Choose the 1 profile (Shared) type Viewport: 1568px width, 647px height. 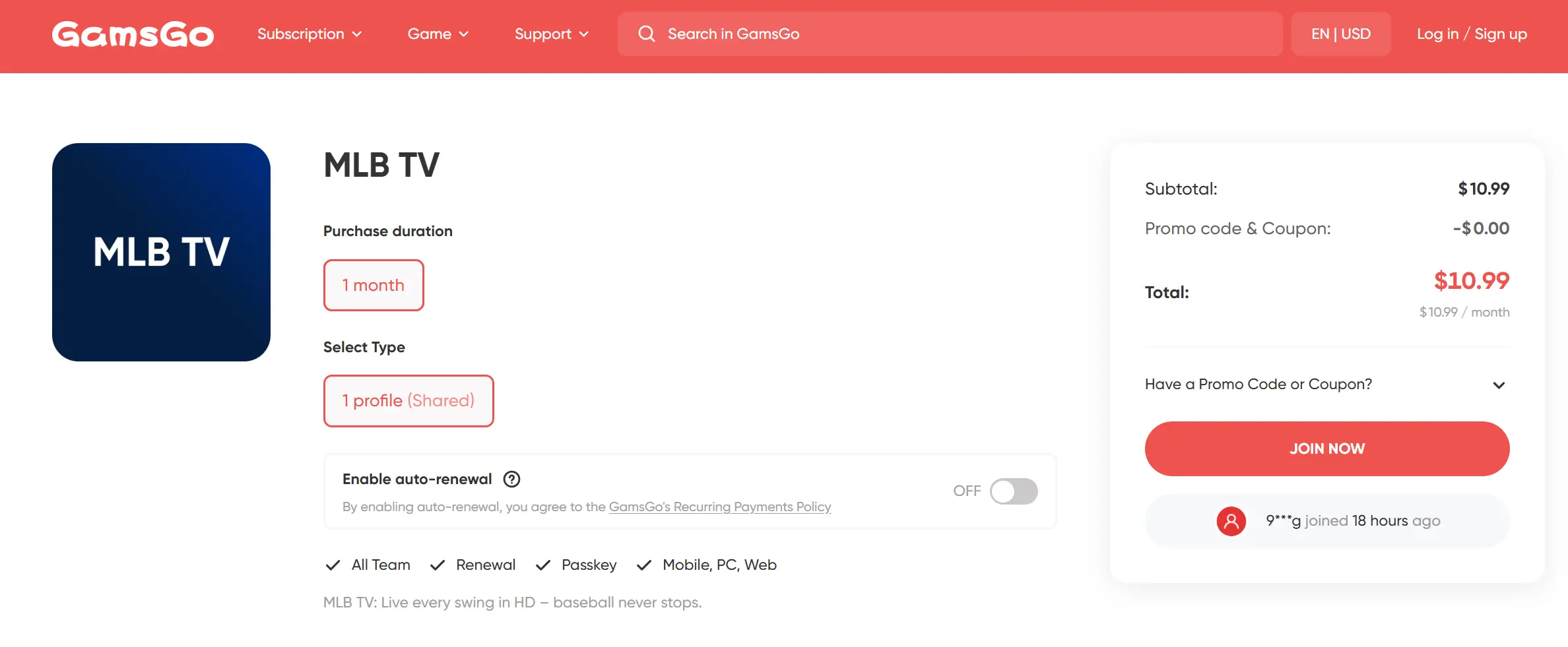pos(408,401)
